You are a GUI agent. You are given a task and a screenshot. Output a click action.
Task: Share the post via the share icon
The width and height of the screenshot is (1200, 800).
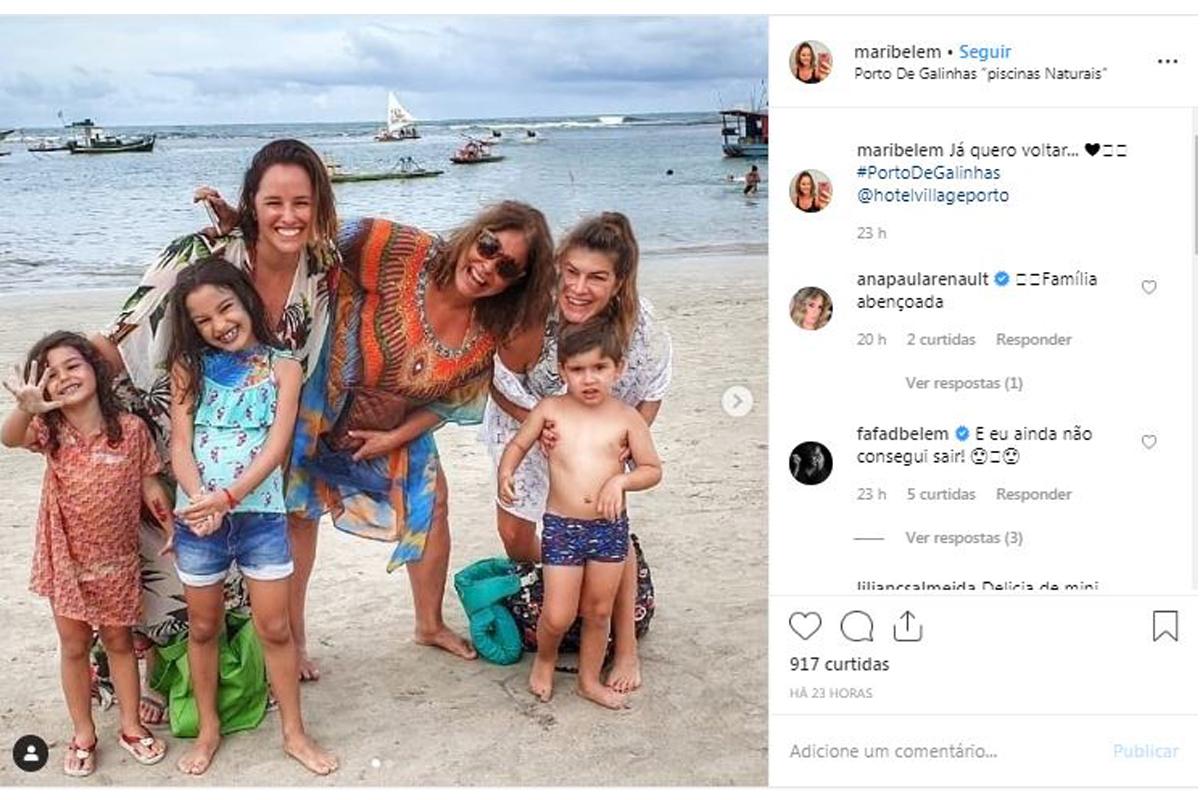(907, 626)
